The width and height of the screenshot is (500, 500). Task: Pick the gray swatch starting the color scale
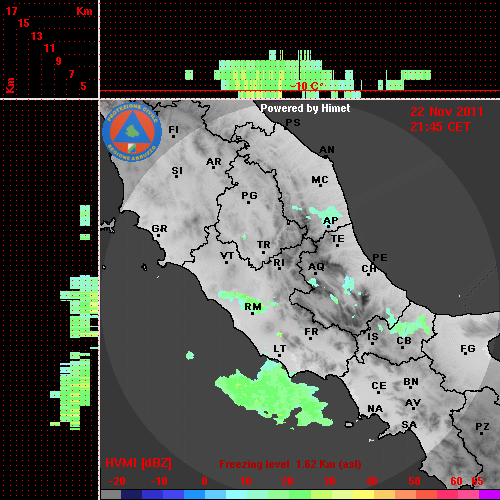tap(111, 494)
